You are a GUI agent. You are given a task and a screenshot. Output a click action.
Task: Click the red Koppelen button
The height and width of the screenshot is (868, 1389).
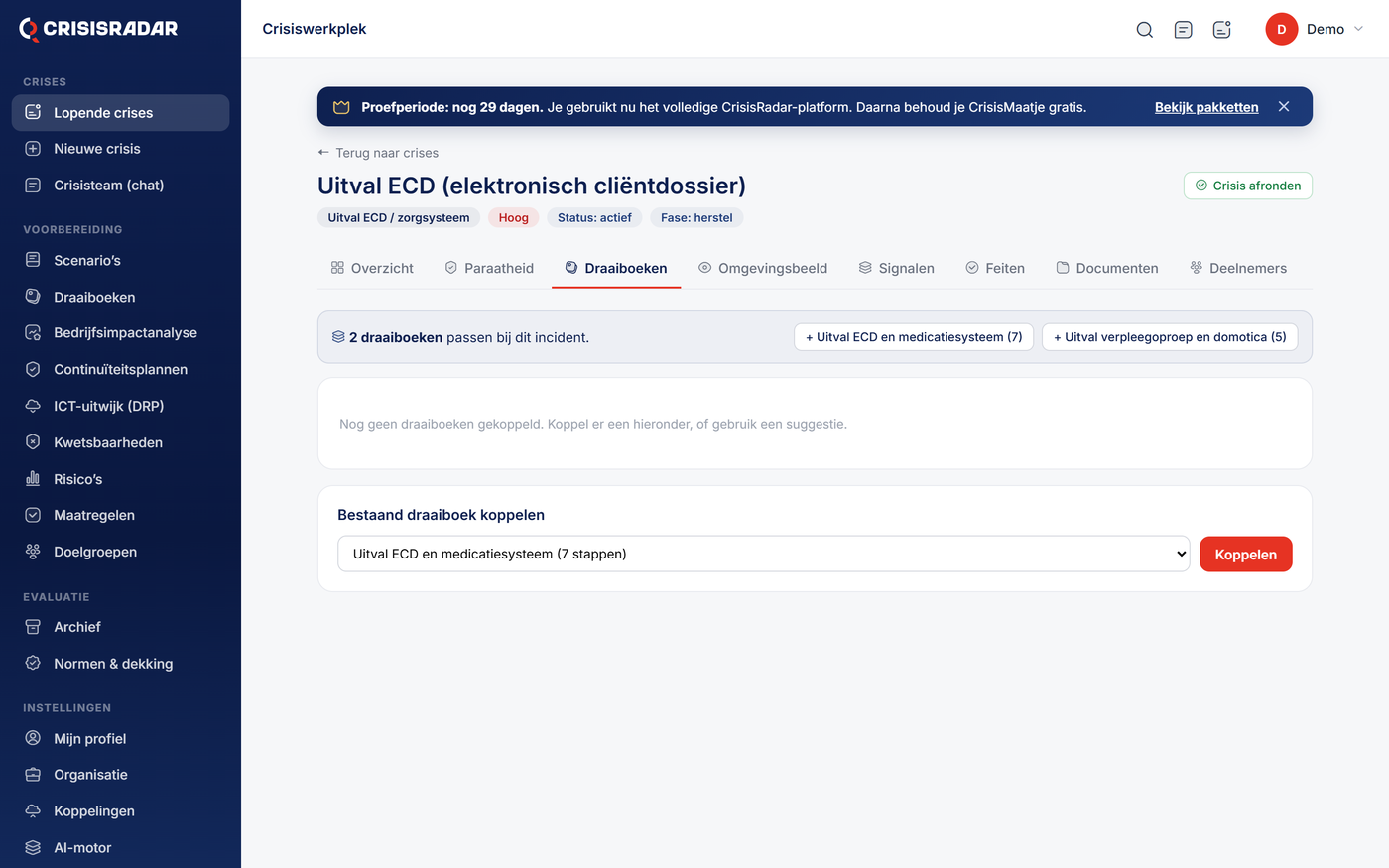coord(1246,555)
